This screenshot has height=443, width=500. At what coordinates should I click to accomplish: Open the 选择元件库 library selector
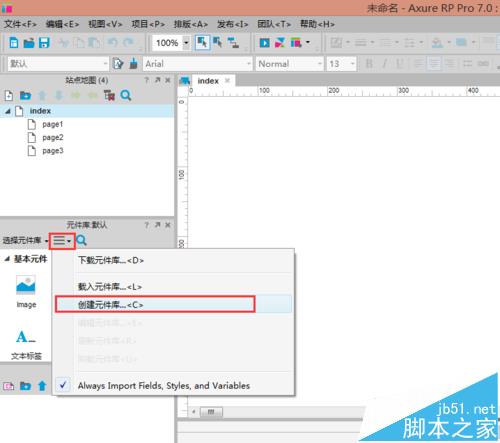click(25, 240)
